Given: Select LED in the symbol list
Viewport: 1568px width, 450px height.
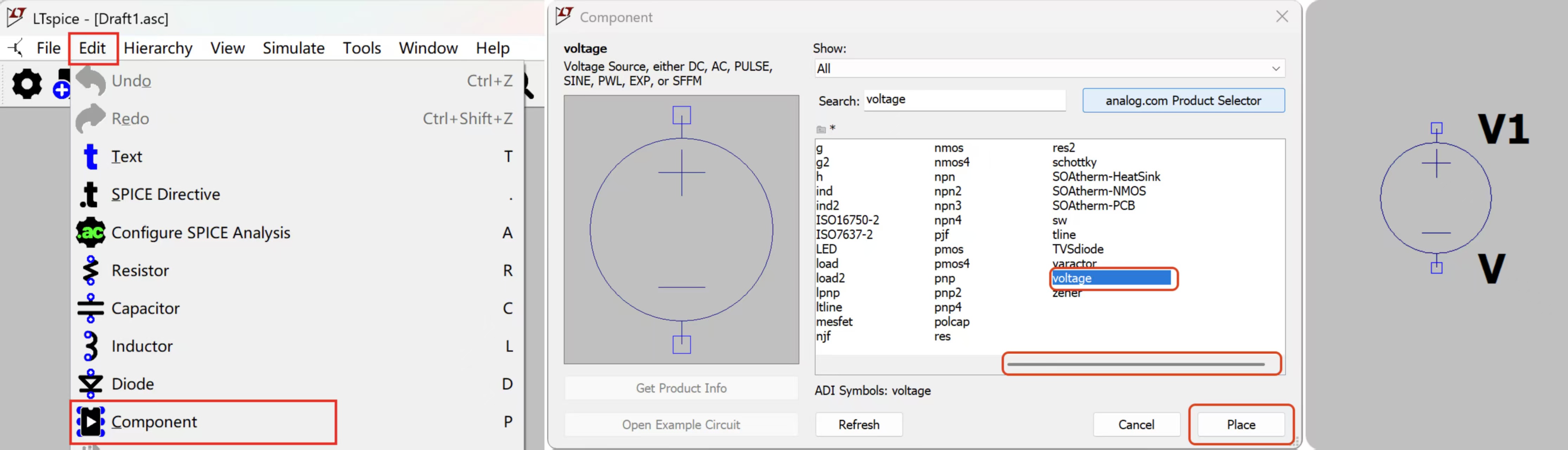Looking at the screenshot, I should point(827,249).
